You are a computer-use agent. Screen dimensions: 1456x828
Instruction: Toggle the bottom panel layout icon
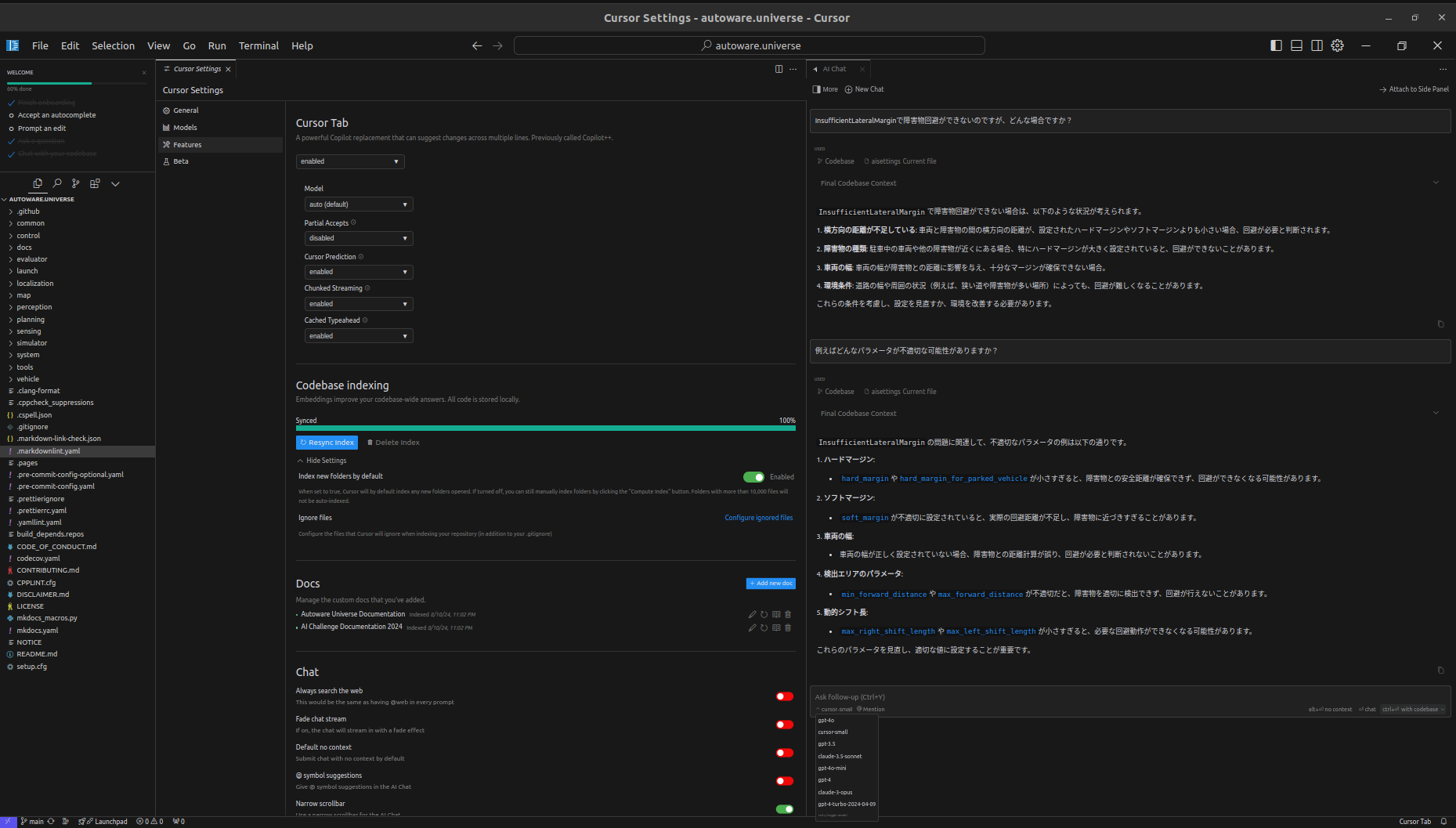[x=1296, y=45]
